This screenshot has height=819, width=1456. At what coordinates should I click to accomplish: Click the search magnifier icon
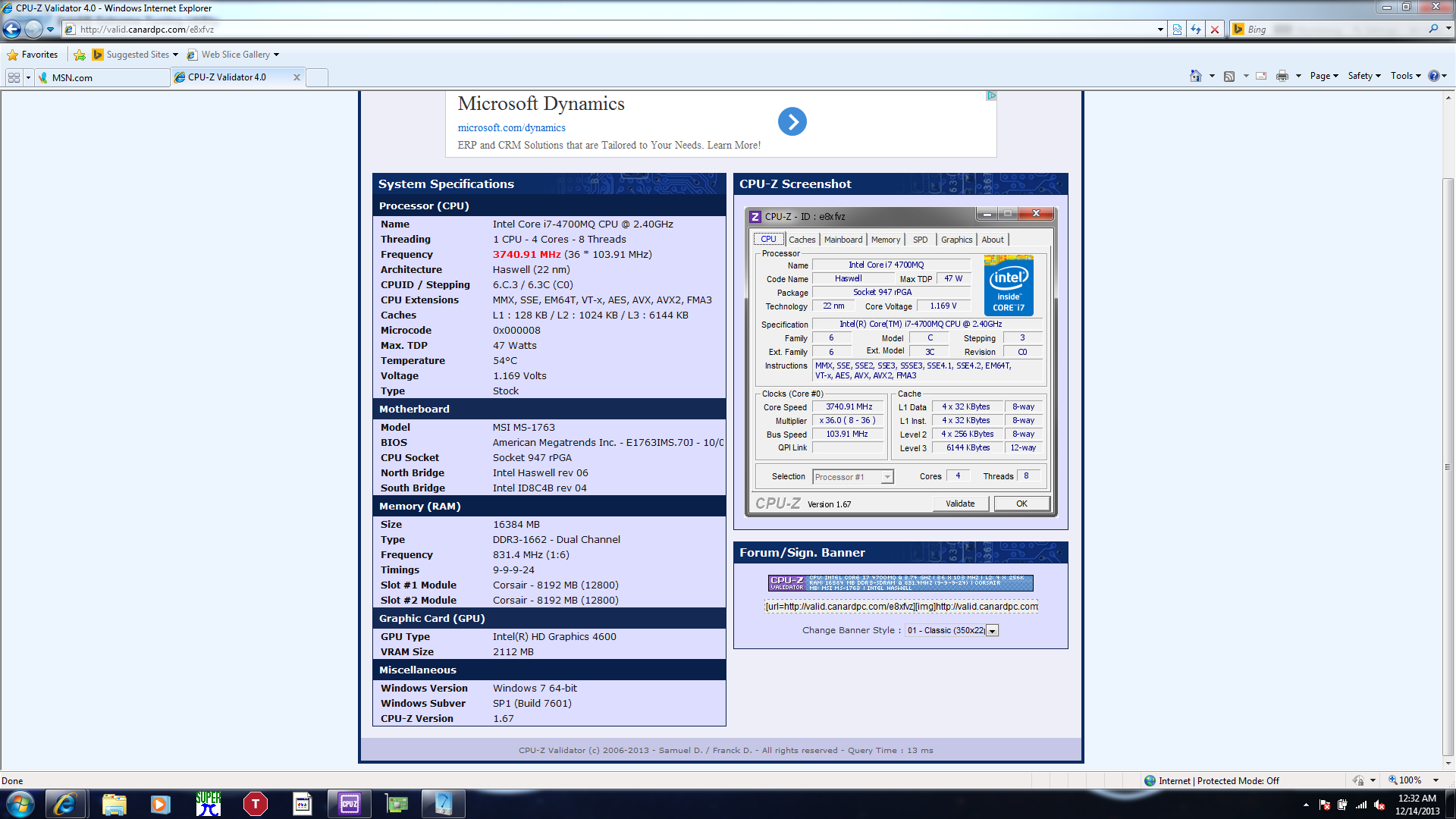click(x=1433, y=29)
